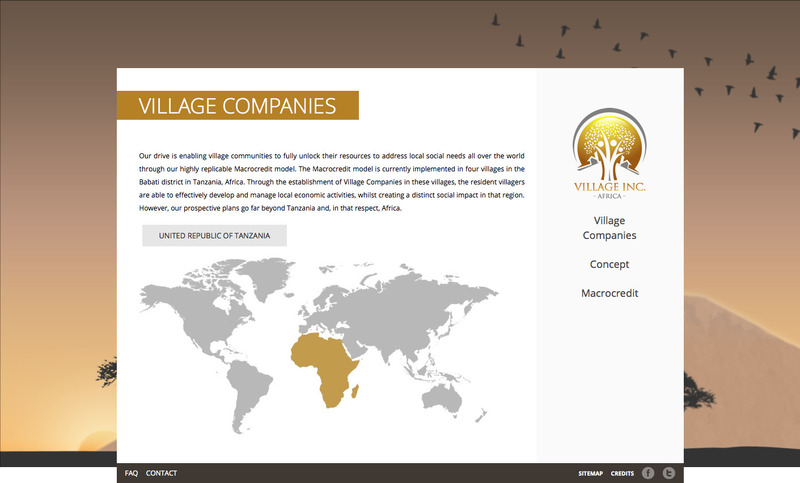Viewport: 800px width, 483px height.
Task: Open the FAQ footer link
Action: point(131,473)
